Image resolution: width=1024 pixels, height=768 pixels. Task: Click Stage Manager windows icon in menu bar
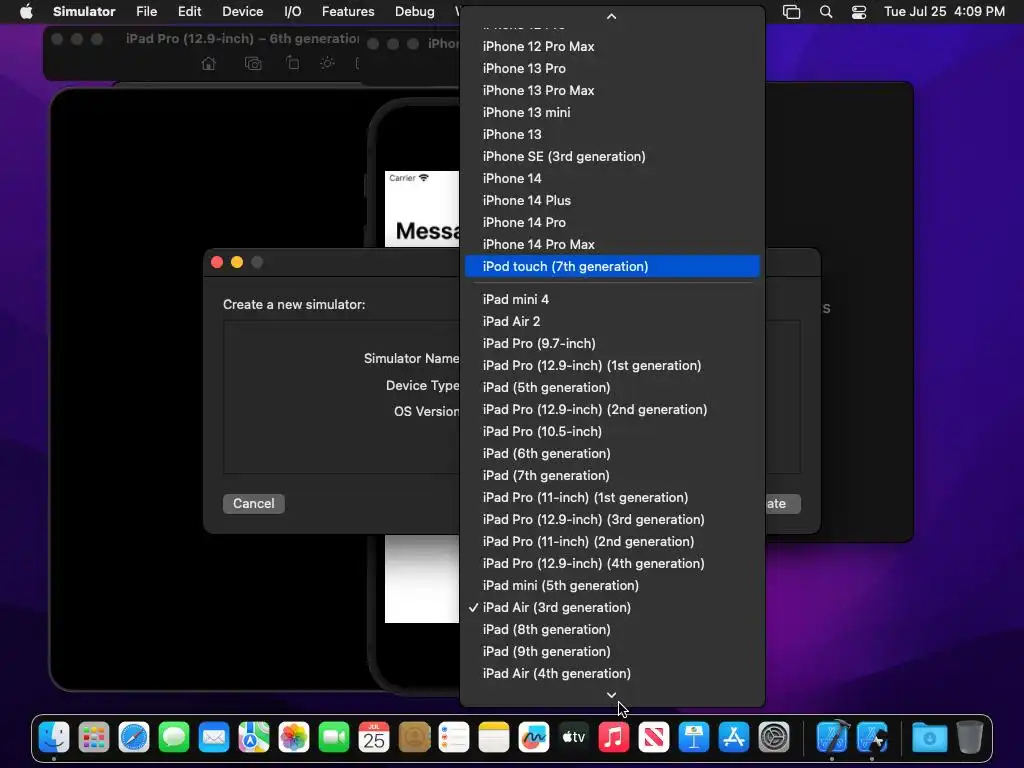[792, 12]
